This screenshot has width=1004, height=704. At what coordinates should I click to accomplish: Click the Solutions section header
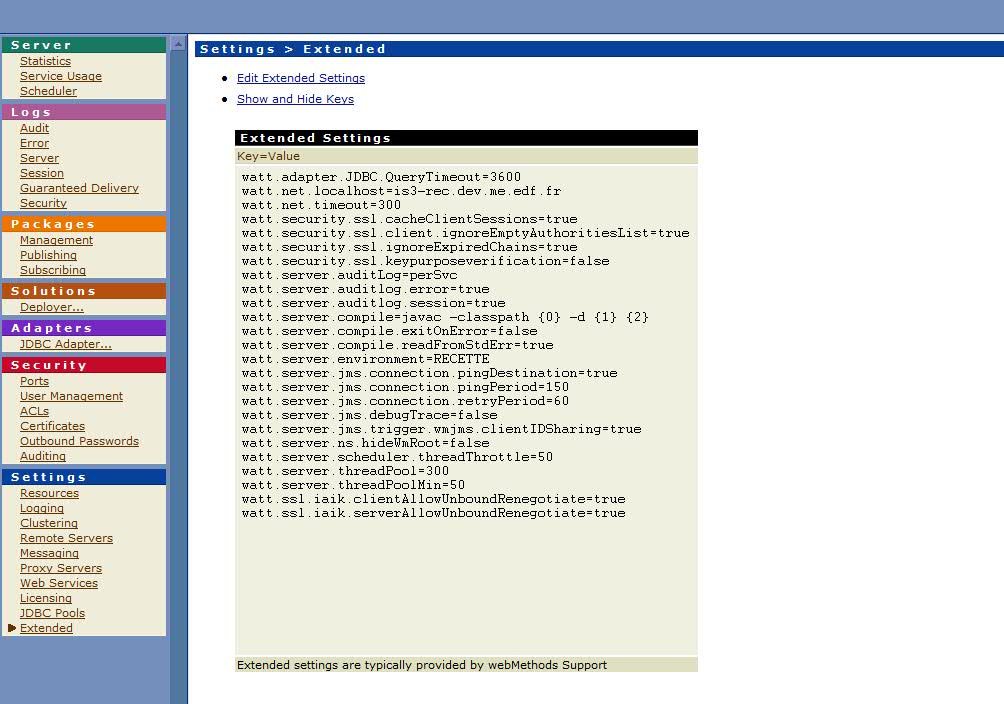coord(84,291)
